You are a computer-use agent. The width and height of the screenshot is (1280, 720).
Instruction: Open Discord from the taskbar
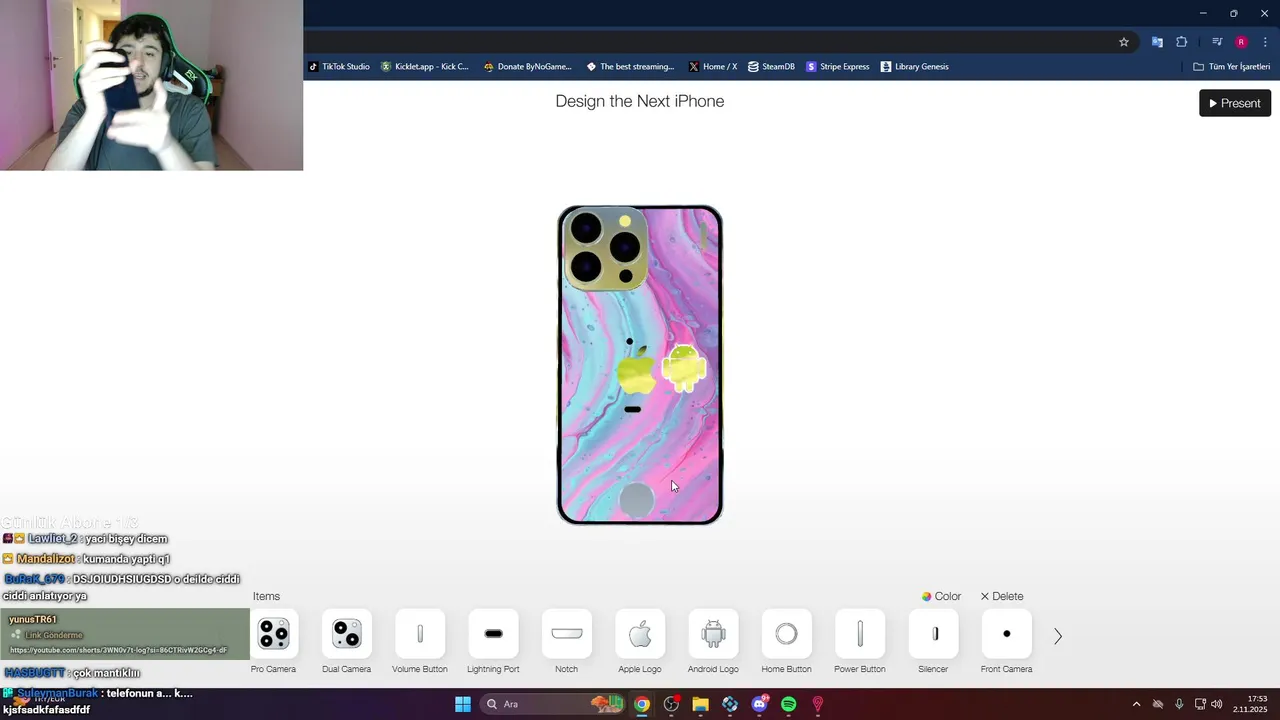[x=759, y=704]
